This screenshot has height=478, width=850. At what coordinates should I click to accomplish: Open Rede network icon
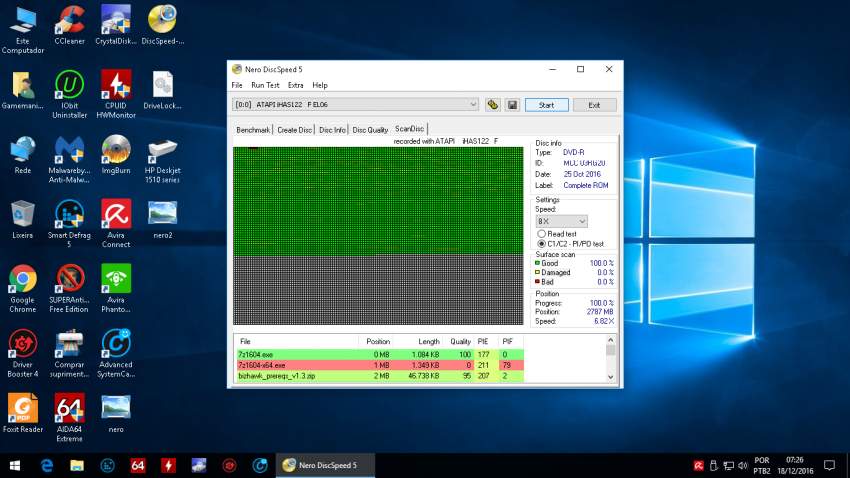pyautogui.click(x=23, y=154)
